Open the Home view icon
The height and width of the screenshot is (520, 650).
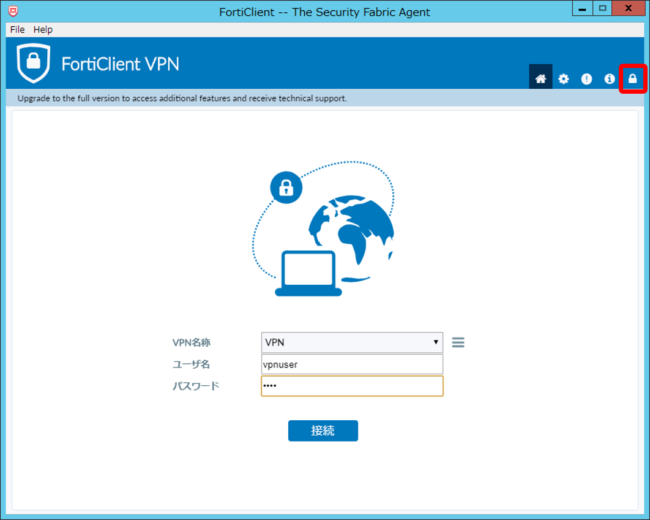(x=540, y=77)
